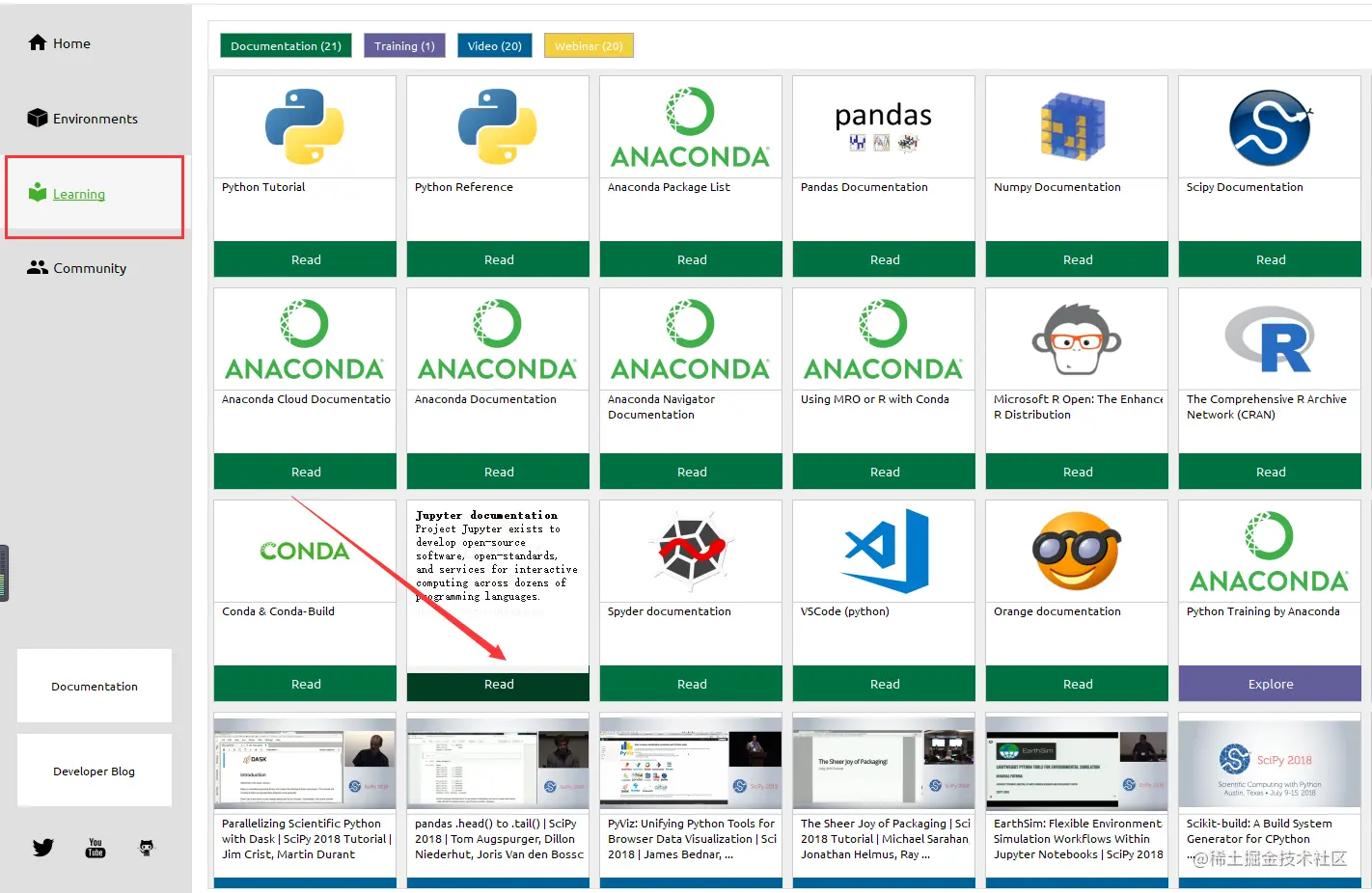
Task: Open the YouTube icon in sidebar
Action: point(96,848)
